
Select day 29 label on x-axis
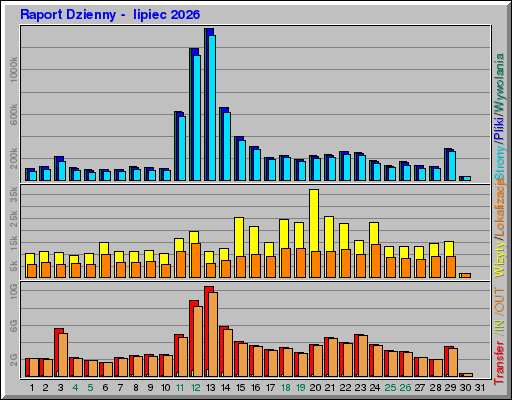(450, 388)
